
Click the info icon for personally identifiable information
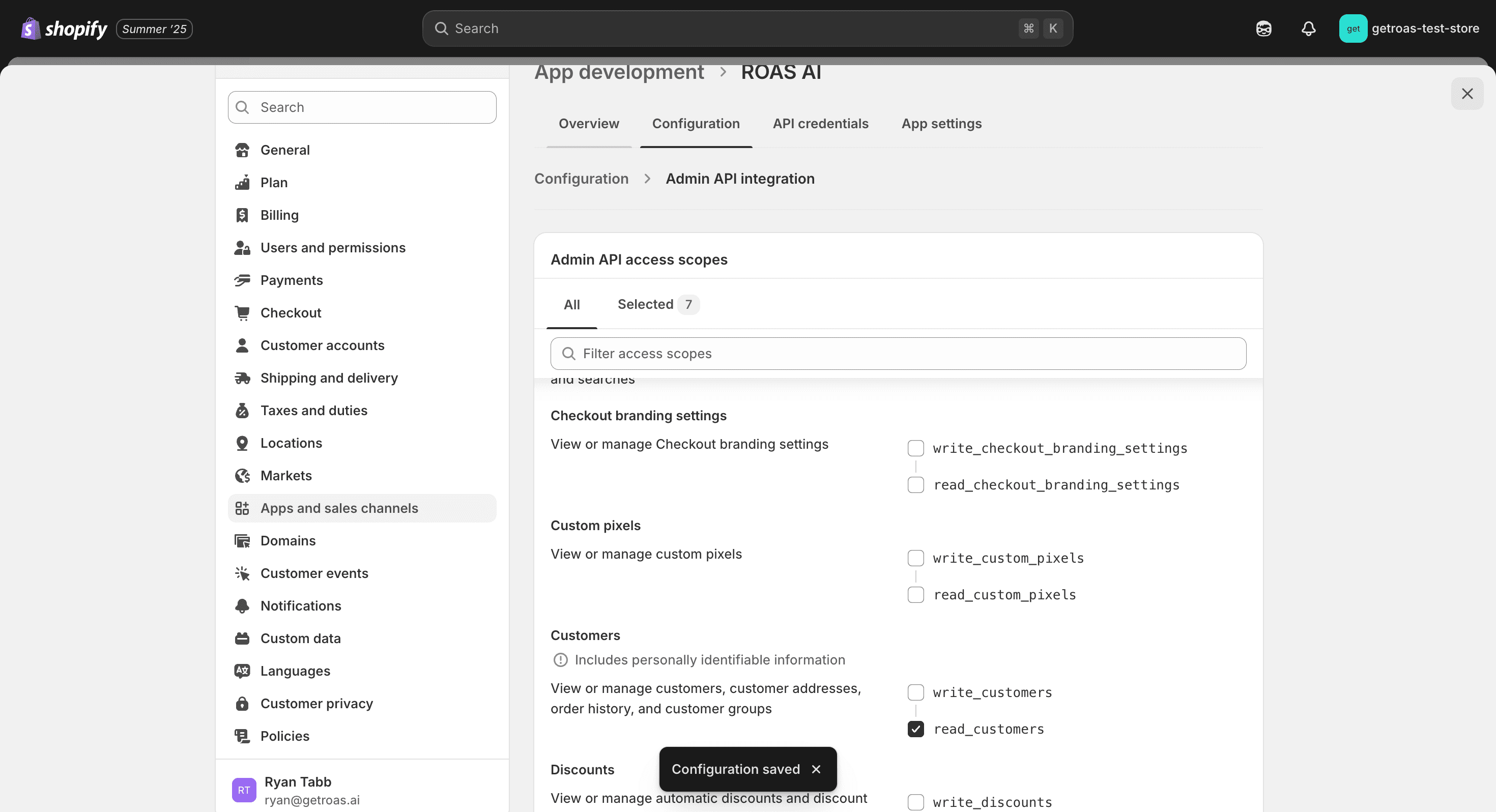click(x=560, y=660)
